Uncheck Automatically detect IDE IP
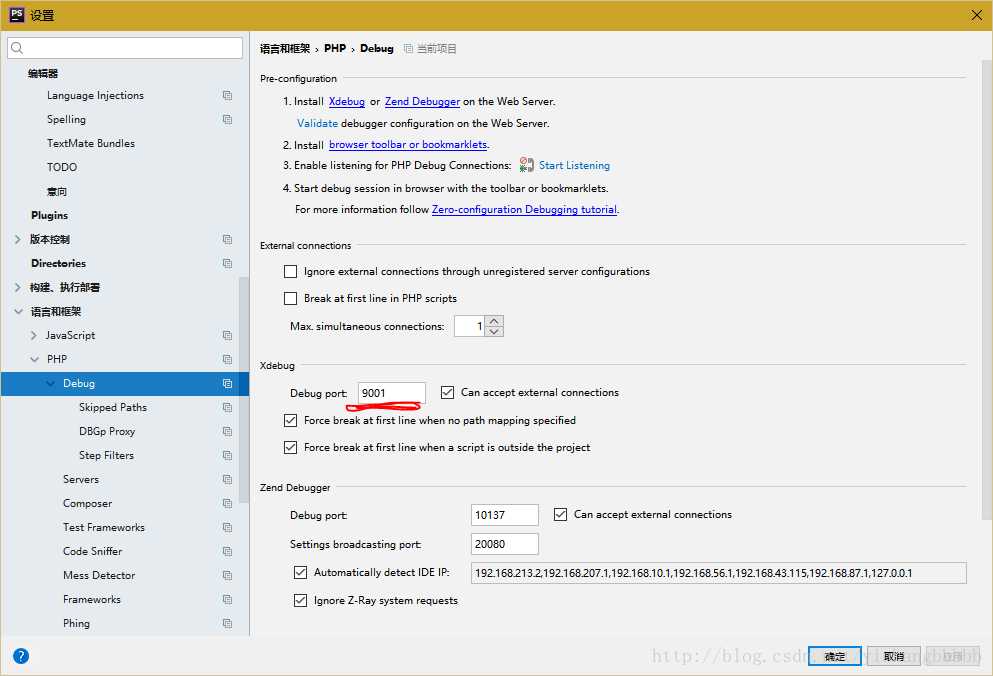The height and width of the screenshot is (676, 993). pyautogui.click(x=301, y=572)
